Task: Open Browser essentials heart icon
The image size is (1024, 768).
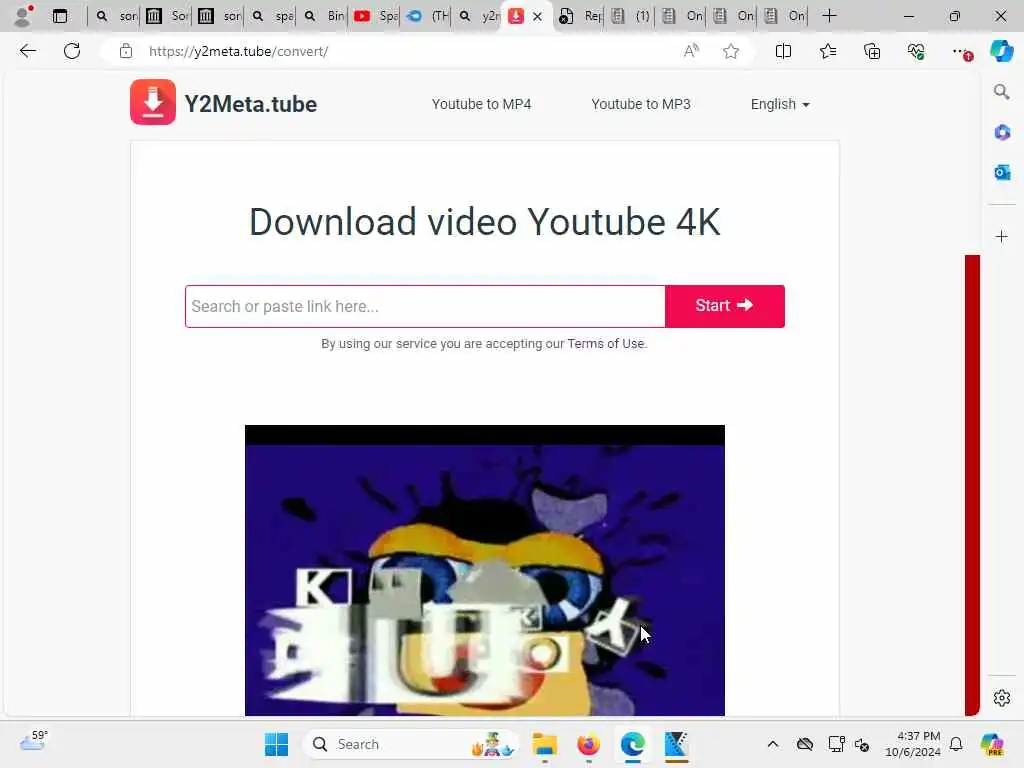Action: click(916, 51)
